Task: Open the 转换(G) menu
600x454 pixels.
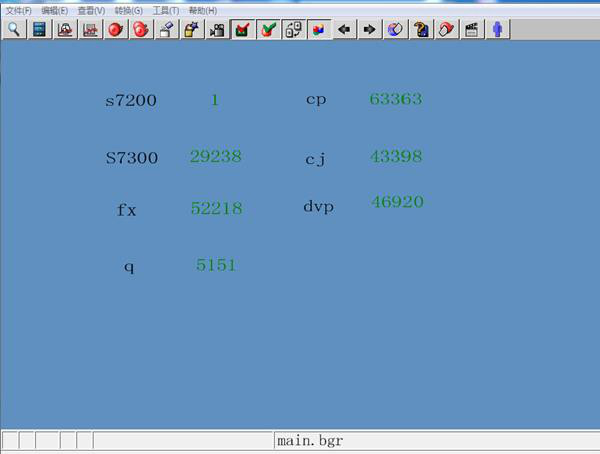Action: (x=129, y=11)
